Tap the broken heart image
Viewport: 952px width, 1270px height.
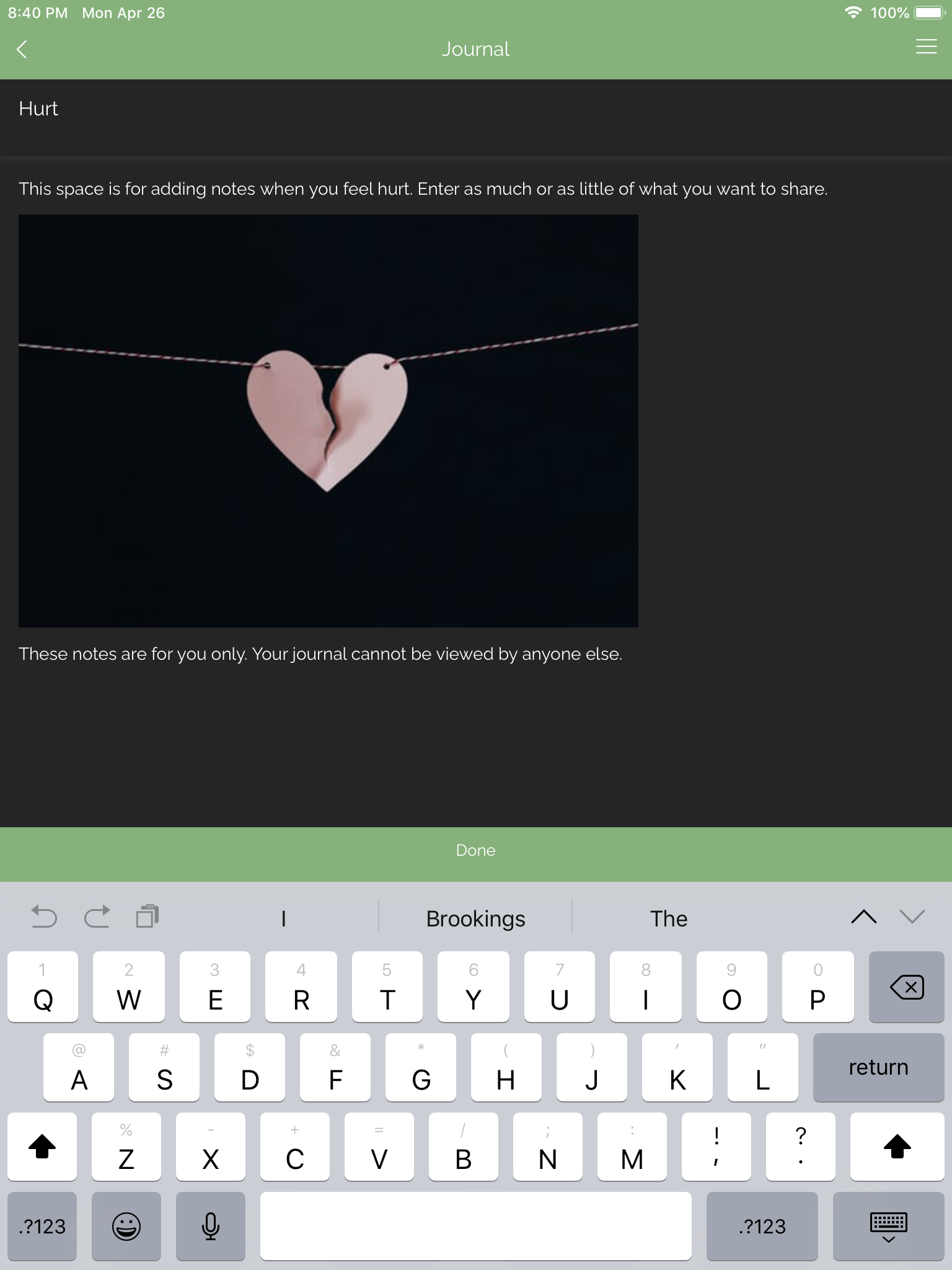click(328, 421)
